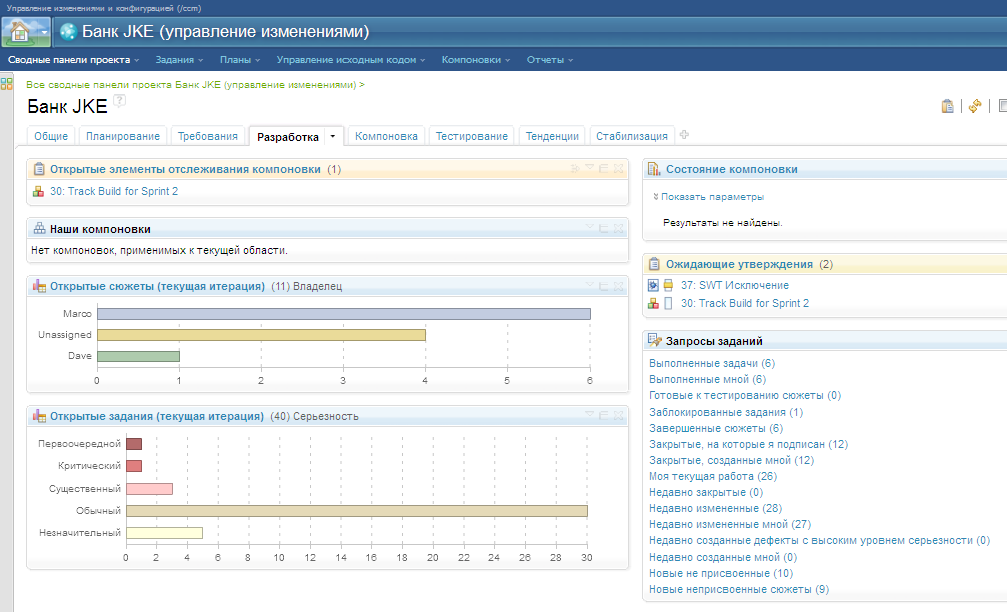The image size is (1007, 612).
Task: Open 30: Track Build under Ожидающие утверждения
Action: pos(745,303)
